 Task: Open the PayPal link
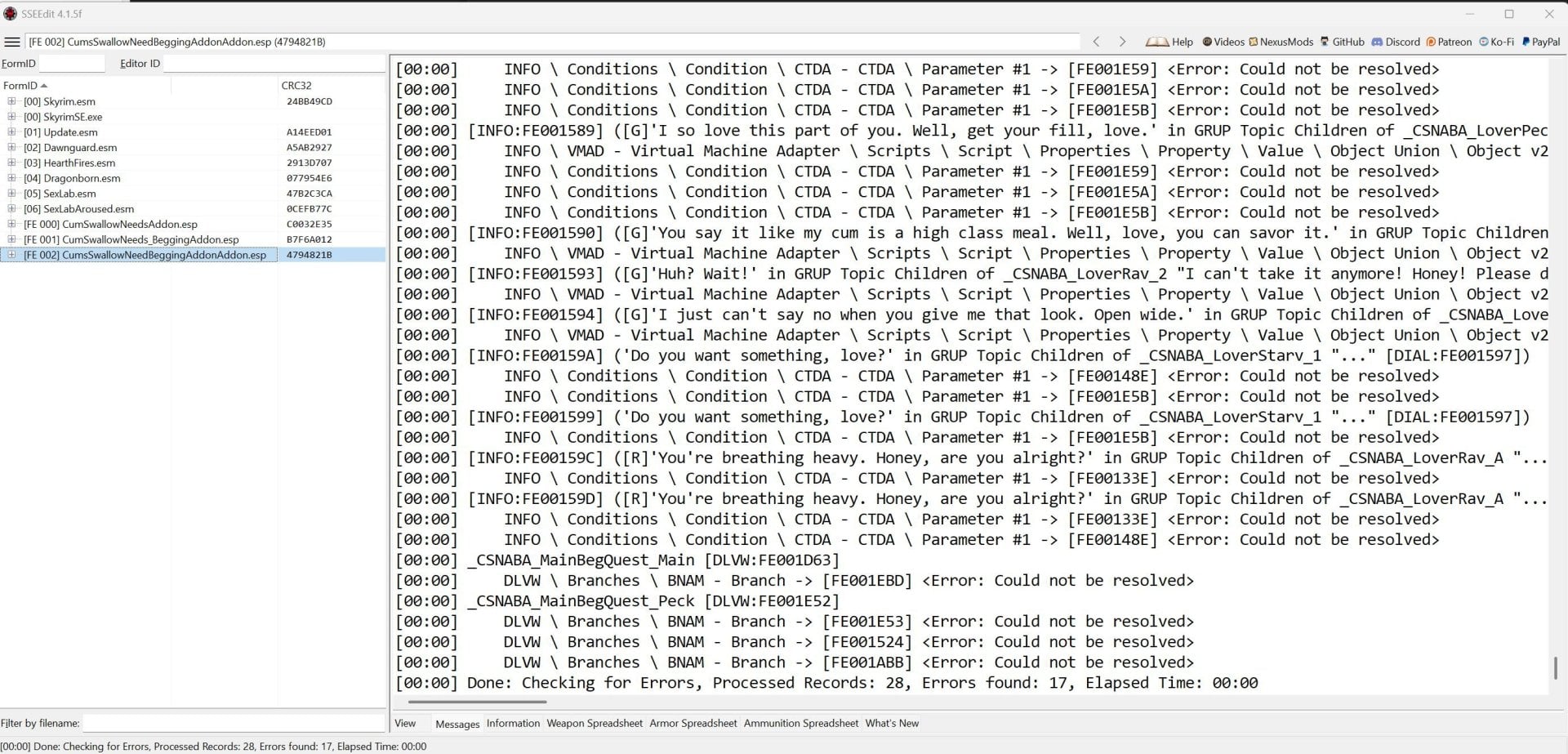[x=1540, y=42]
